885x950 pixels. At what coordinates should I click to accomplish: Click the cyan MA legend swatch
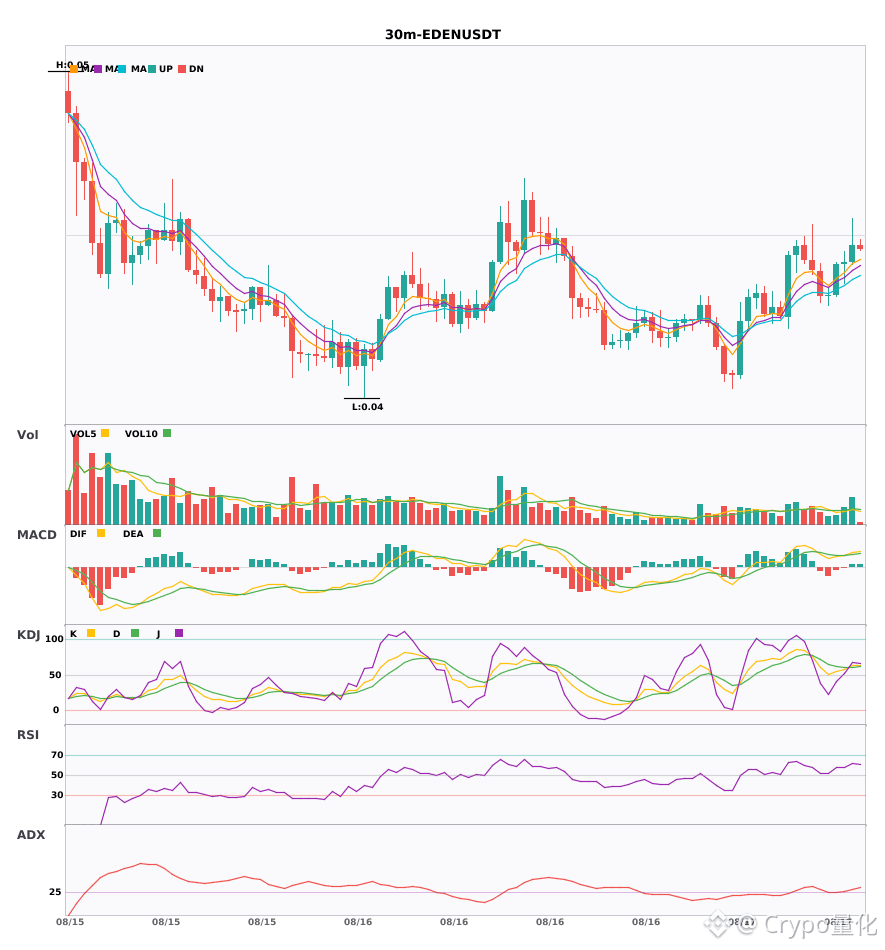point(122,69)
